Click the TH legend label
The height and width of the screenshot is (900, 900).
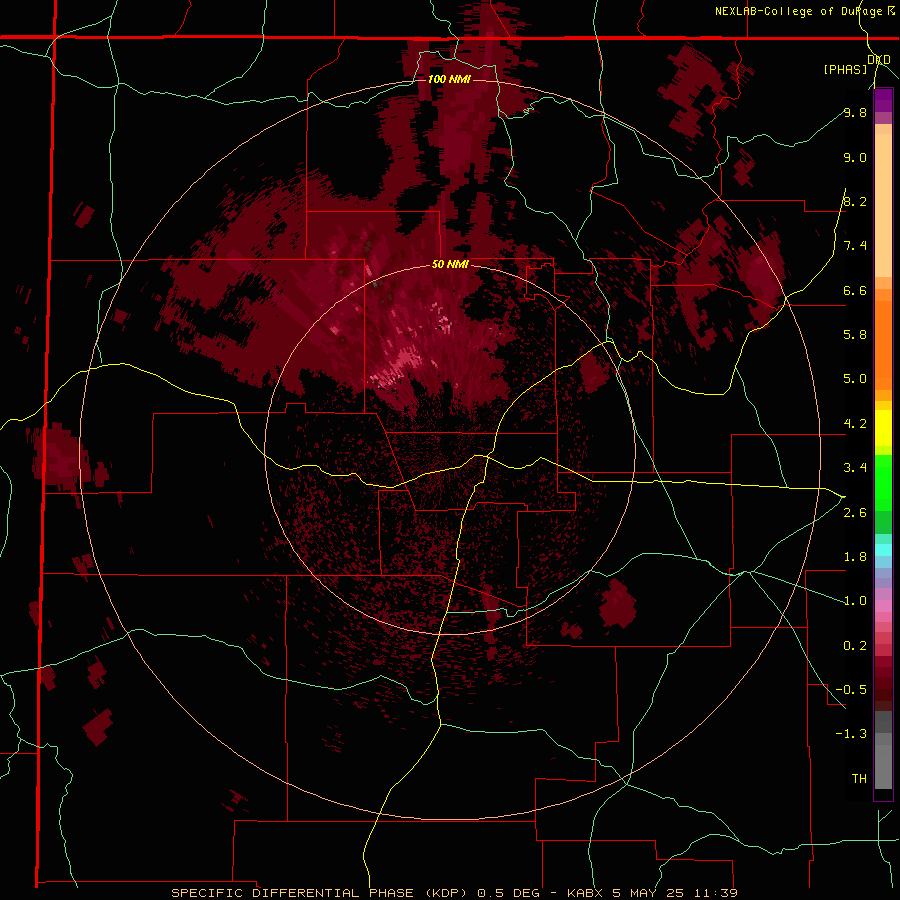point(859,779)
